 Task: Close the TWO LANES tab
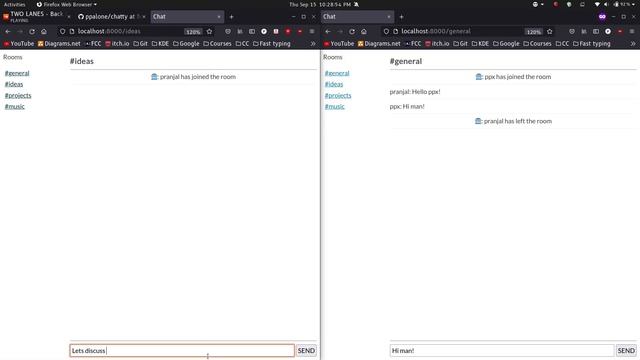(69, 17)
